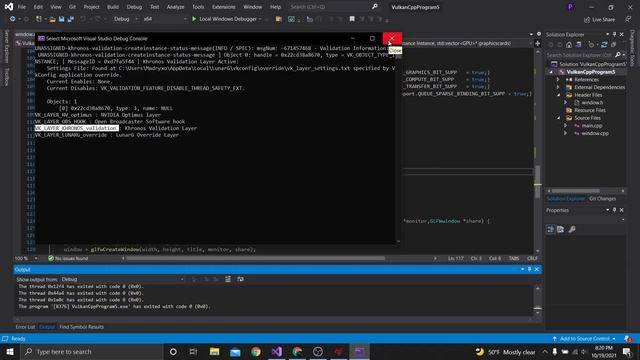Switch to the Git Changes tab
640x360 pixels.
(602, 199)
